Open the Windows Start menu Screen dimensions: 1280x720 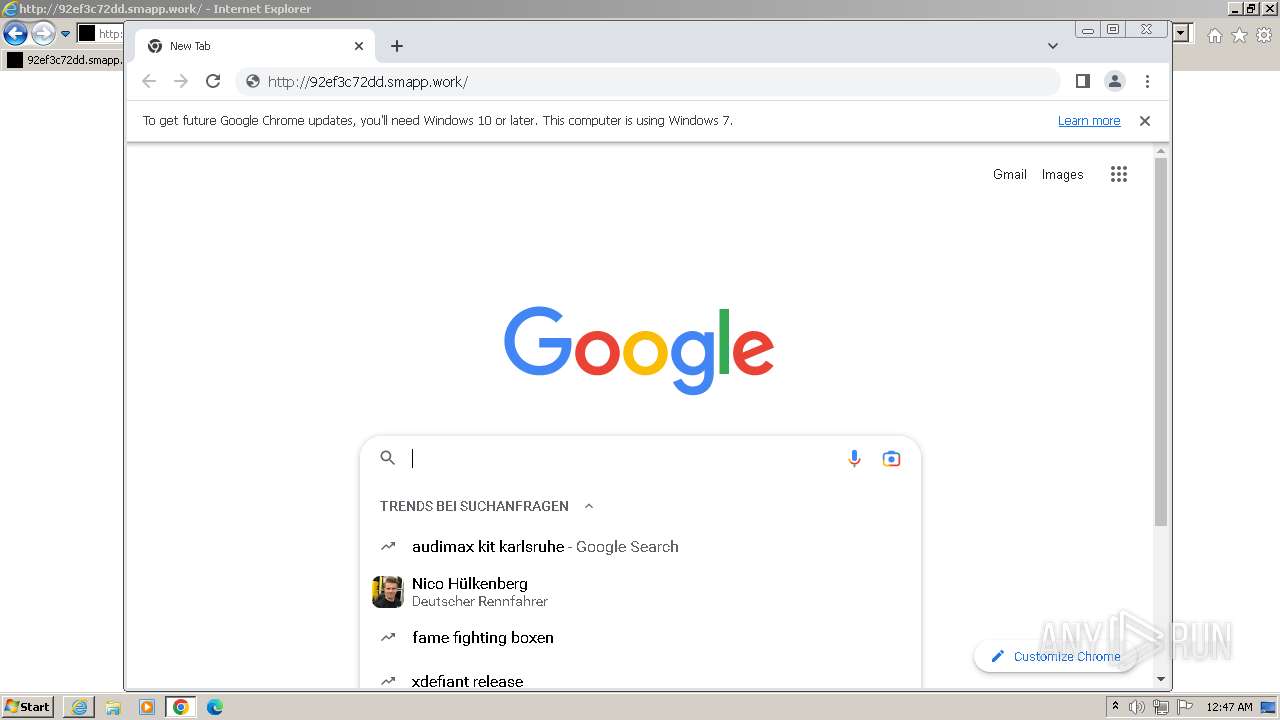pos(27,707)
